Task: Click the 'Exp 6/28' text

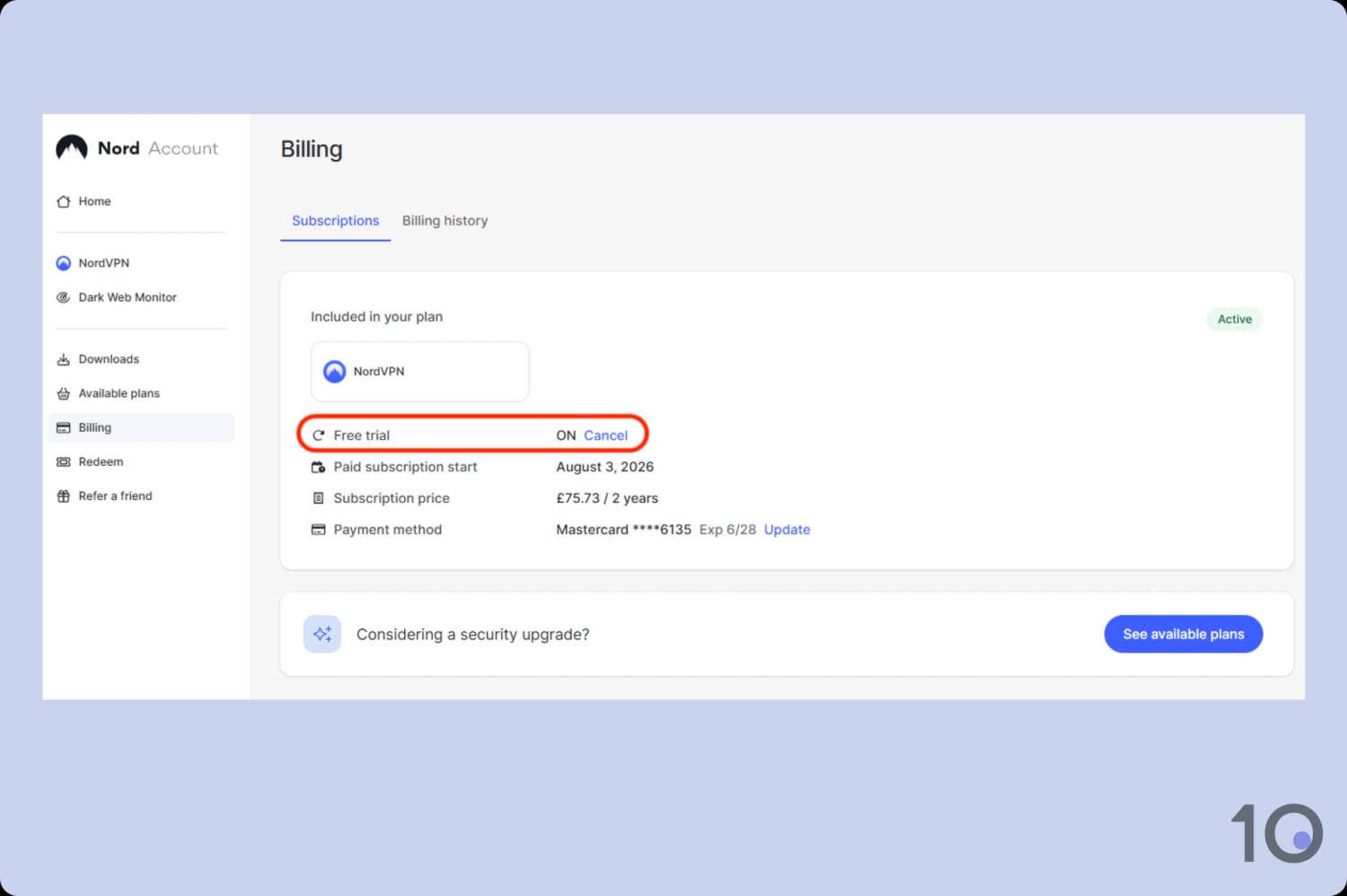Action: coord(727,530)
